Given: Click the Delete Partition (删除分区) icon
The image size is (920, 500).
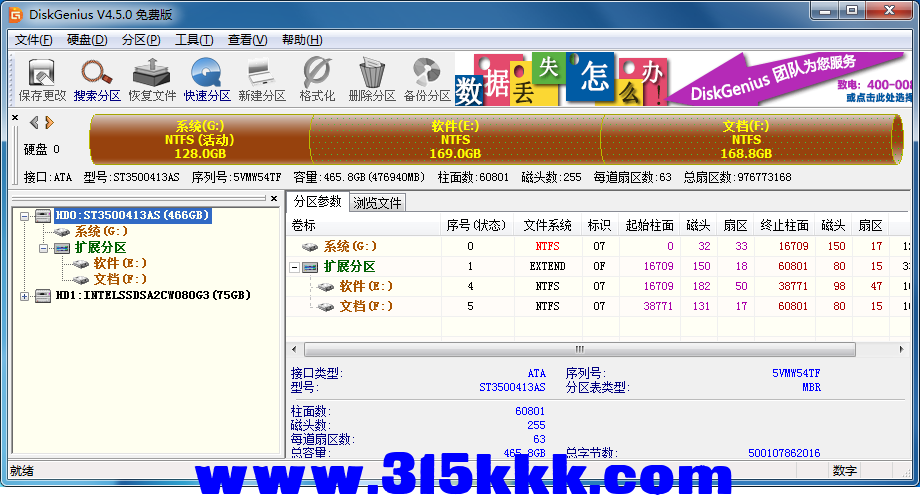Looking at the screenshot, I should pos(372,80).
